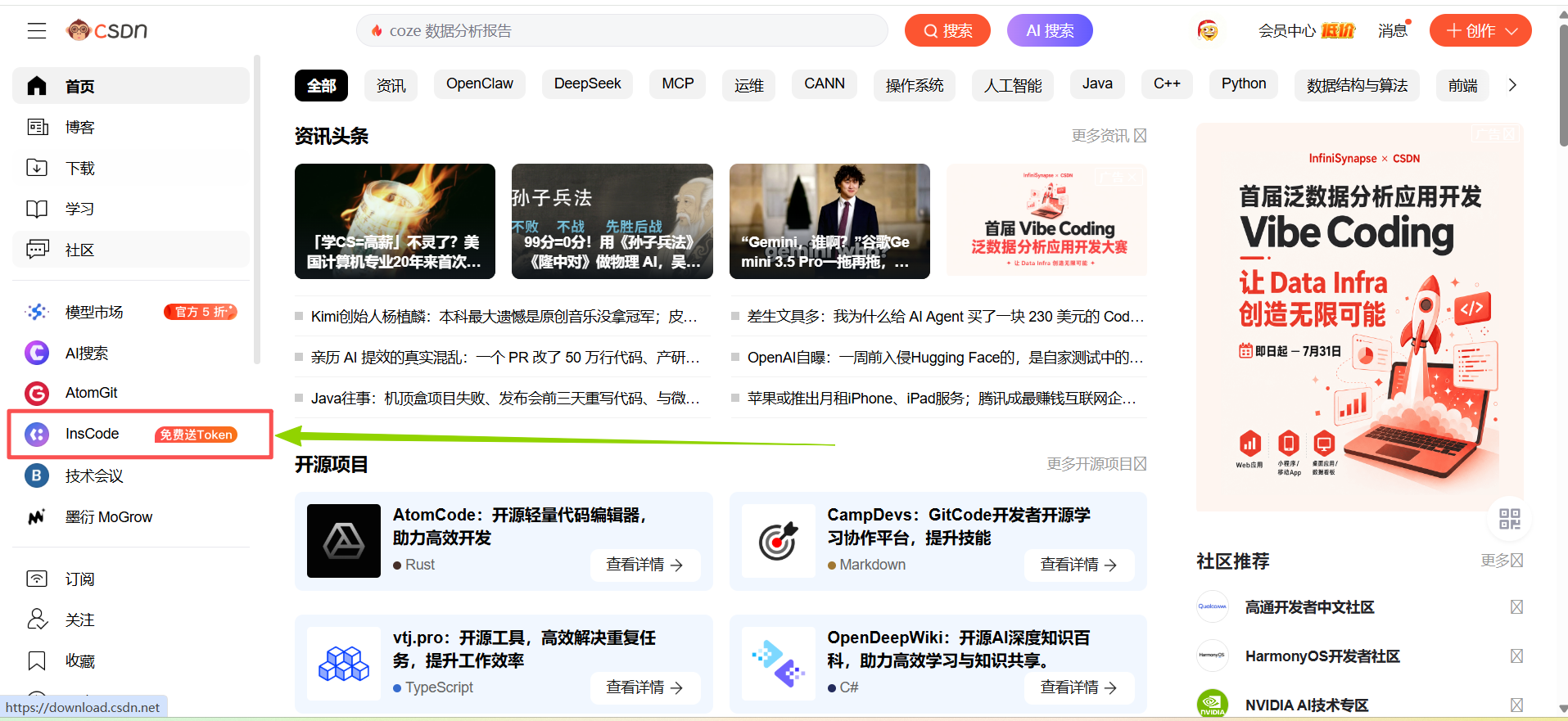
Task: Open the Gemini 3.5 Pro news thumbnail
Action: click(829, 221)
